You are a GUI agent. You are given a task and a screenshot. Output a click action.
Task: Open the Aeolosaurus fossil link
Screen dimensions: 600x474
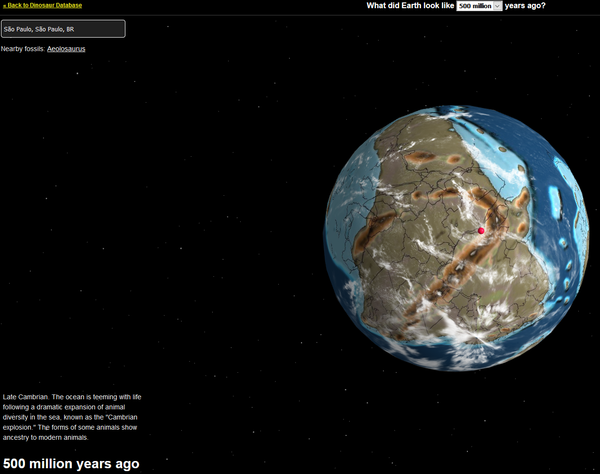pyautogui.click(x=66, y=48)
